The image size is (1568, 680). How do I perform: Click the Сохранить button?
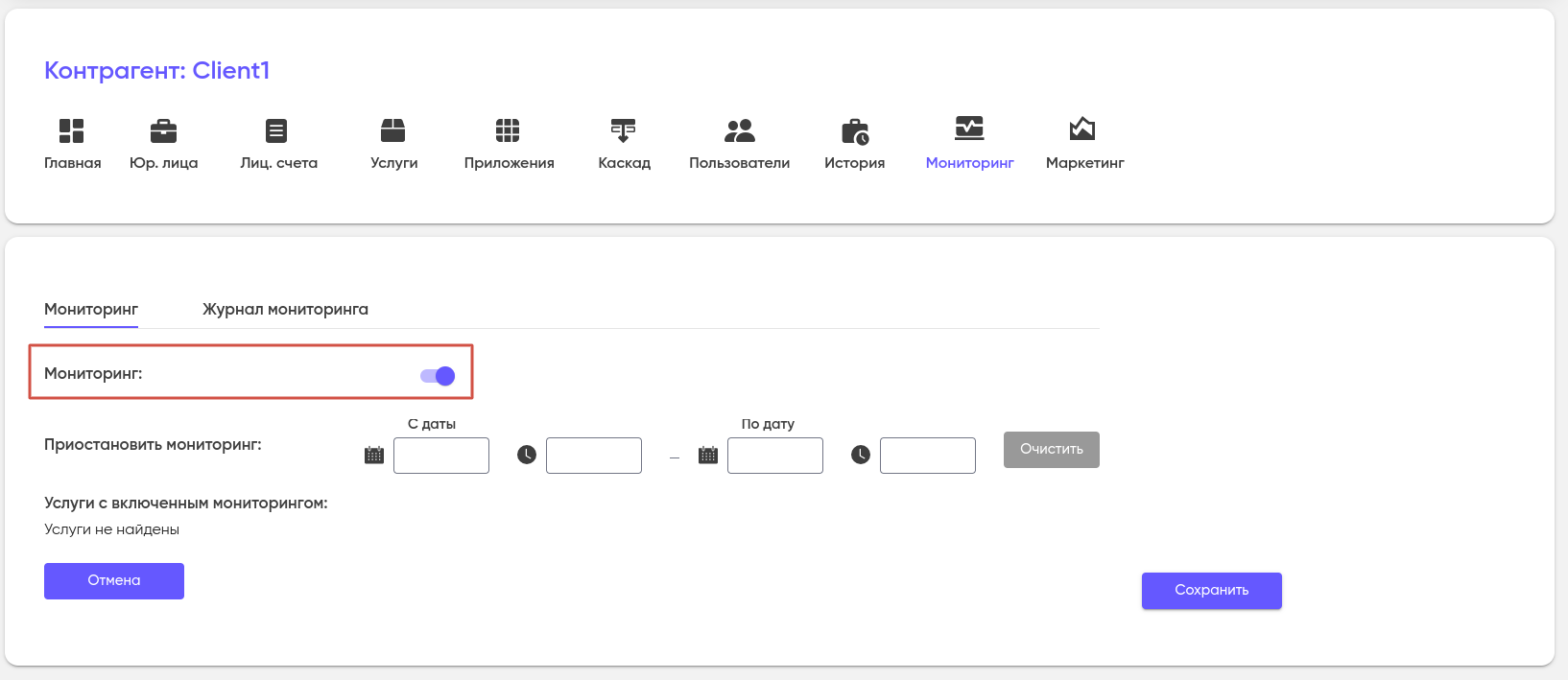click(1212, 591)
